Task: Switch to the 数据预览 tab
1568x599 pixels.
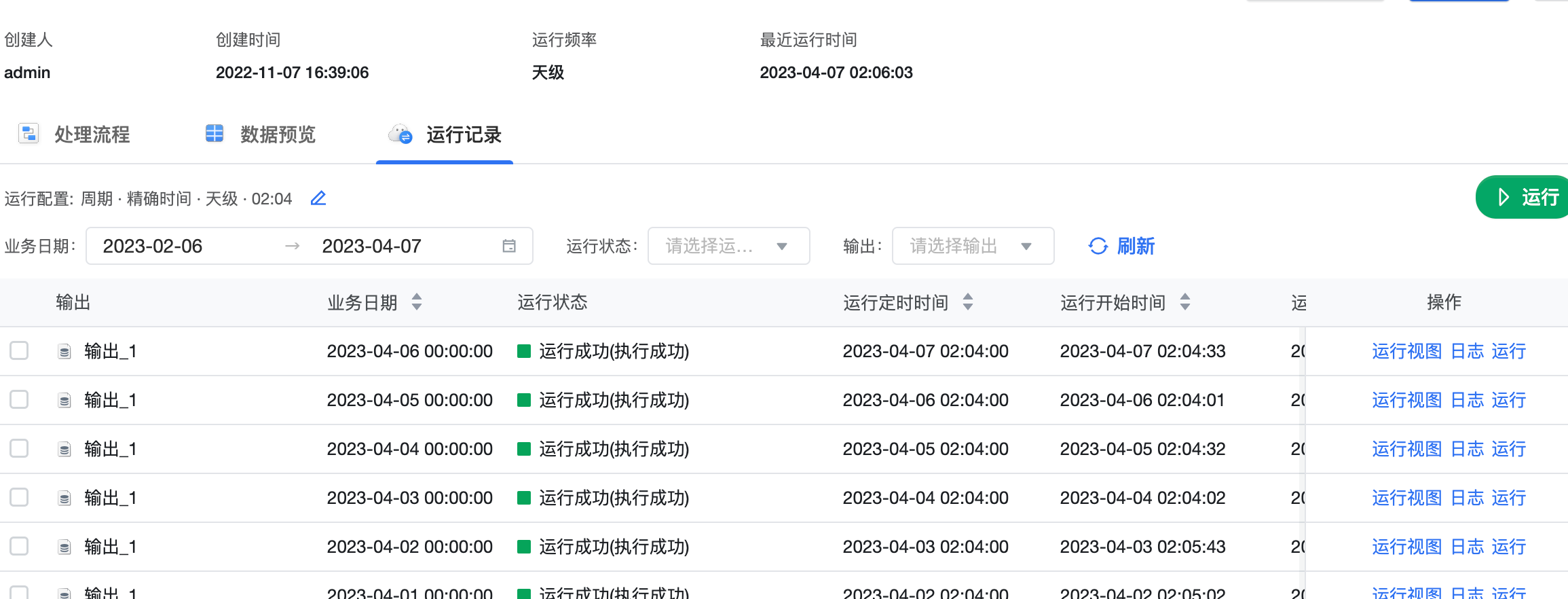Action: [261, 134]
